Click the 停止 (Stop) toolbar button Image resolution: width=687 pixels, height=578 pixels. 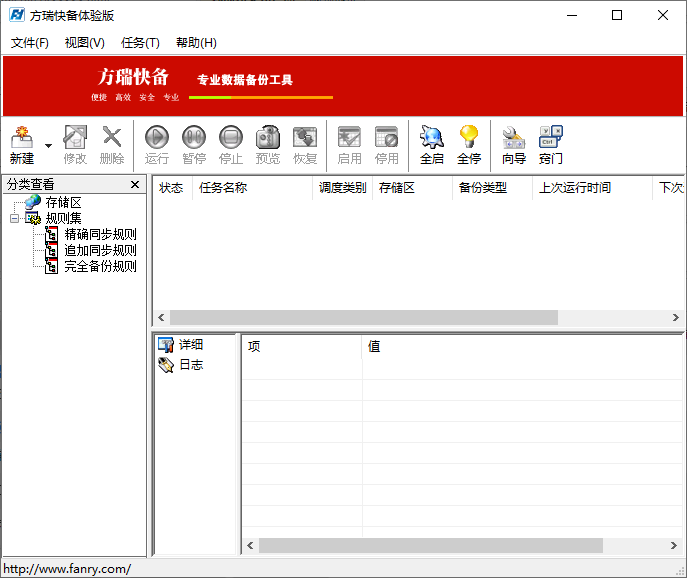click(x=231, y=145)
